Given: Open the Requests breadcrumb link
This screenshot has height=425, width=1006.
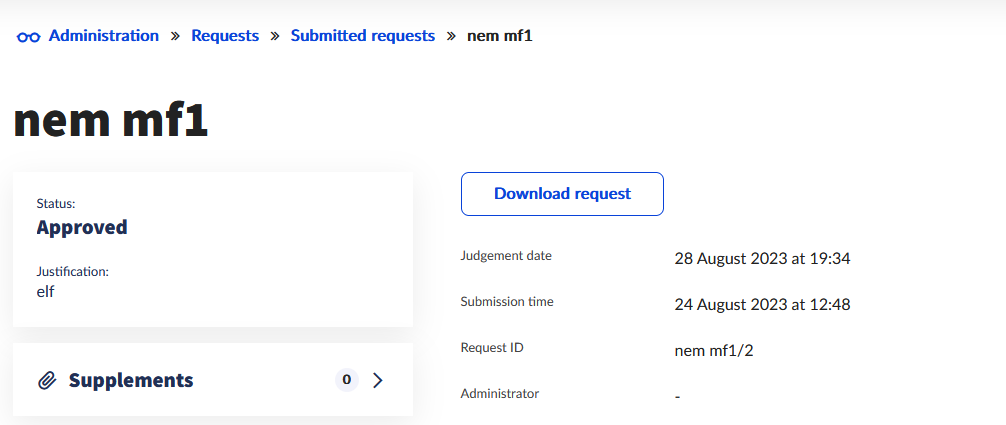Looking at the screenshot, I should 225,36.
